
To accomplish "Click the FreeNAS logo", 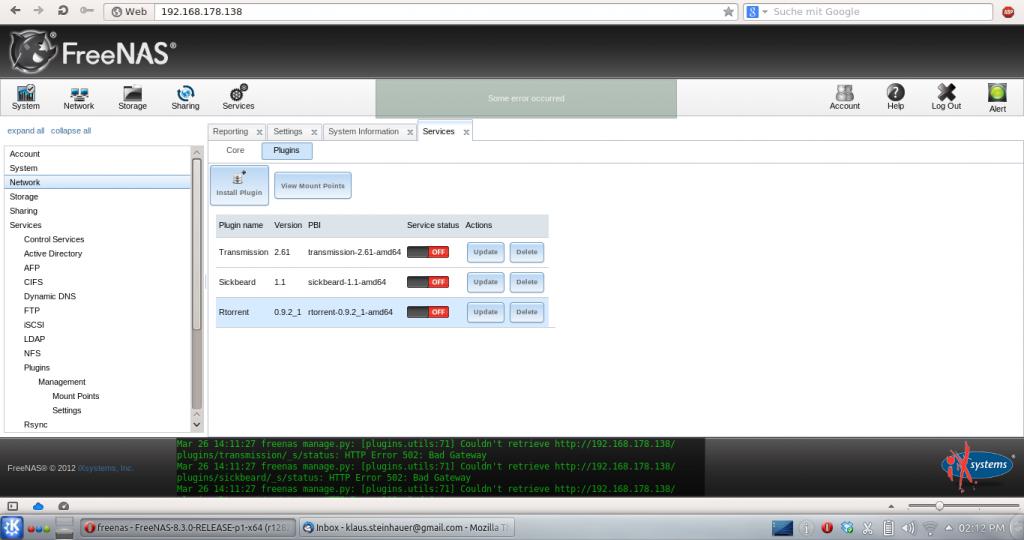I will [93, 52].
